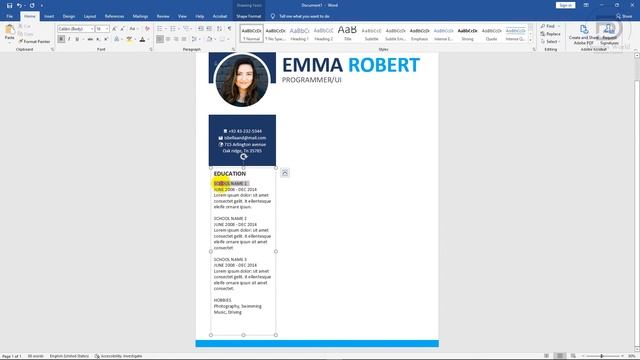Redo the last action

32,5
